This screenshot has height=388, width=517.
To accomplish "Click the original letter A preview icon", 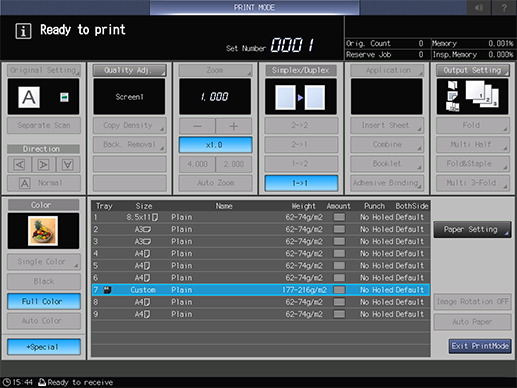I will click(x=29, y=97).
